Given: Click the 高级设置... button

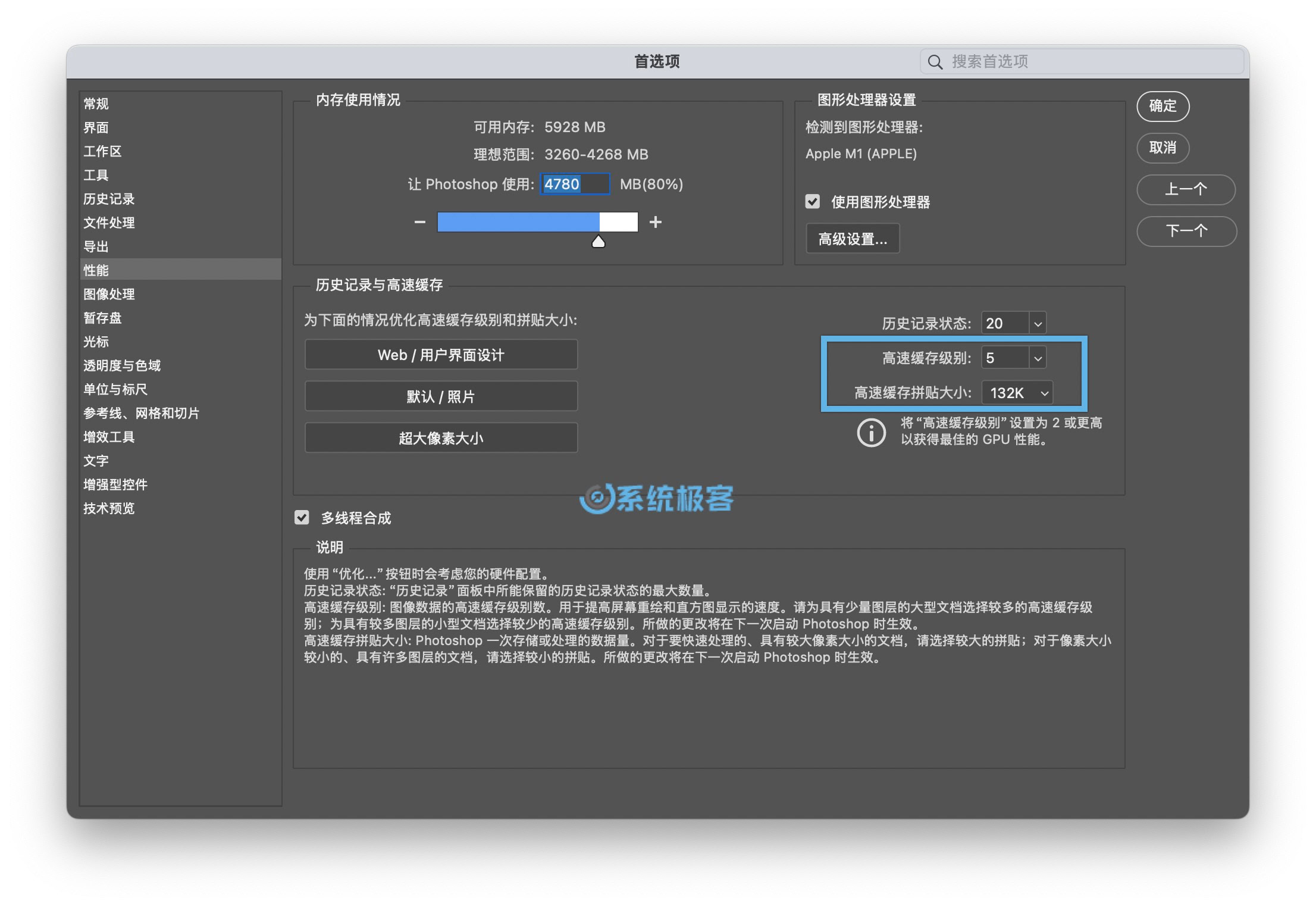Looking at the screenshot, I should [852, 239].
